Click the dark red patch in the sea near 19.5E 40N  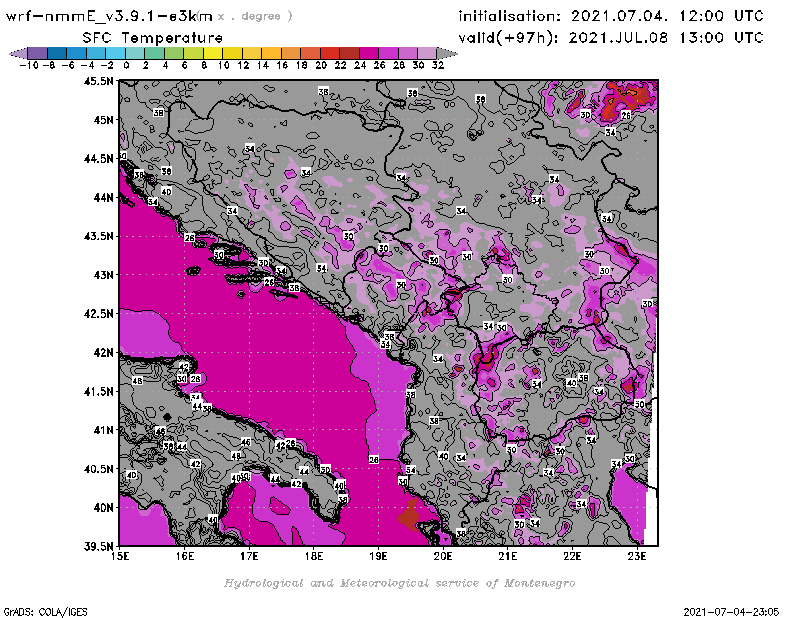click(x=409, y=516)
